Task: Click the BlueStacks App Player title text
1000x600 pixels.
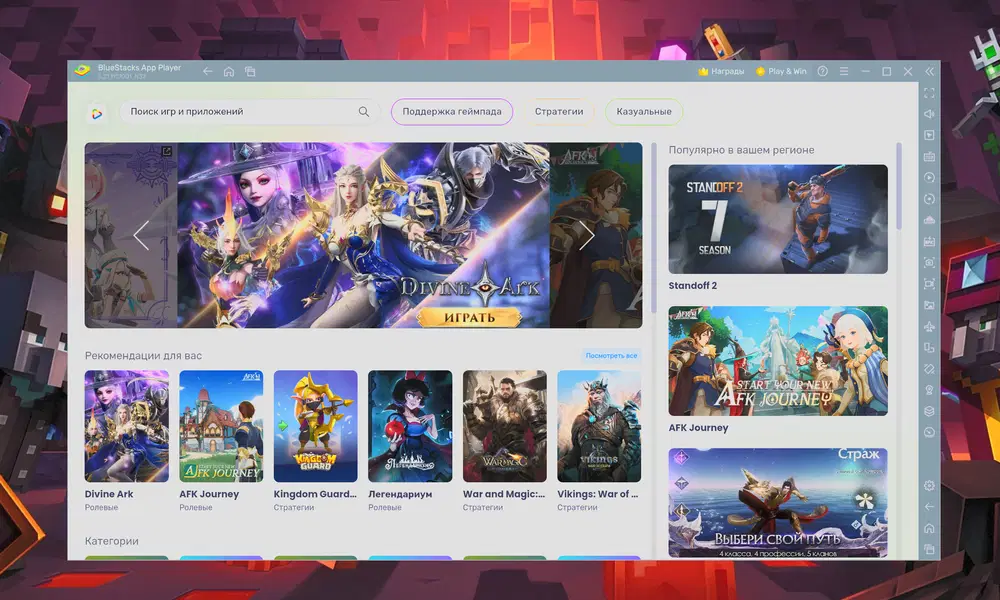Action: point(140,68)
